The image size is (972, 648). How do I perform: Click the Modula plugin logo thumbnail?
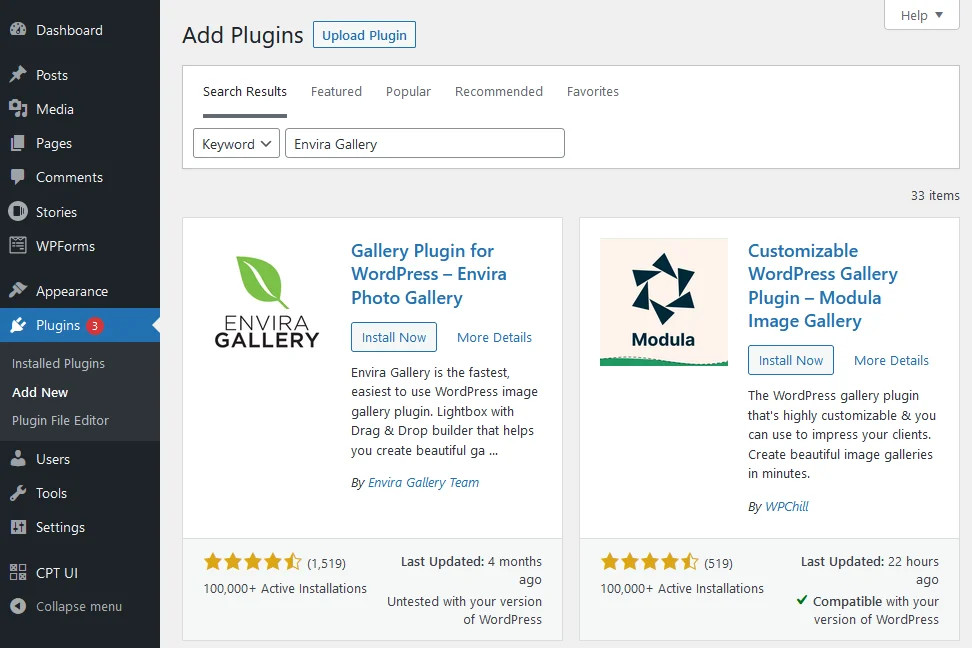663,302
